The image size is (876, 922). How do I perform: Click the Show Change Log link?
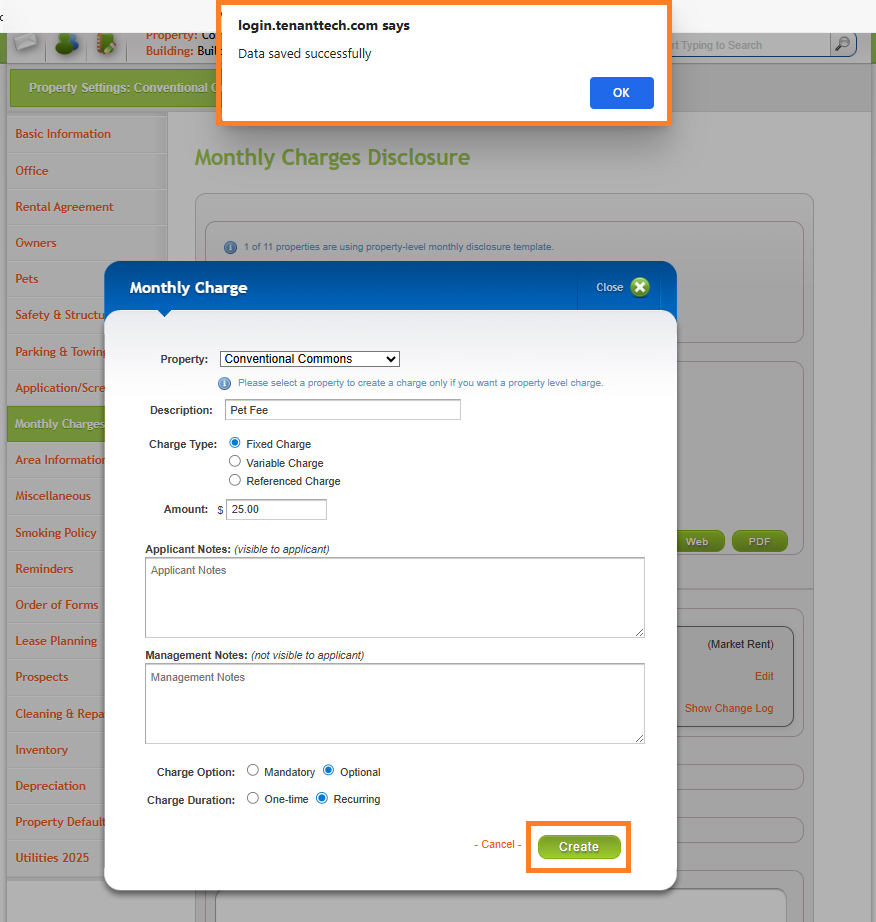(x=729, y=709)
